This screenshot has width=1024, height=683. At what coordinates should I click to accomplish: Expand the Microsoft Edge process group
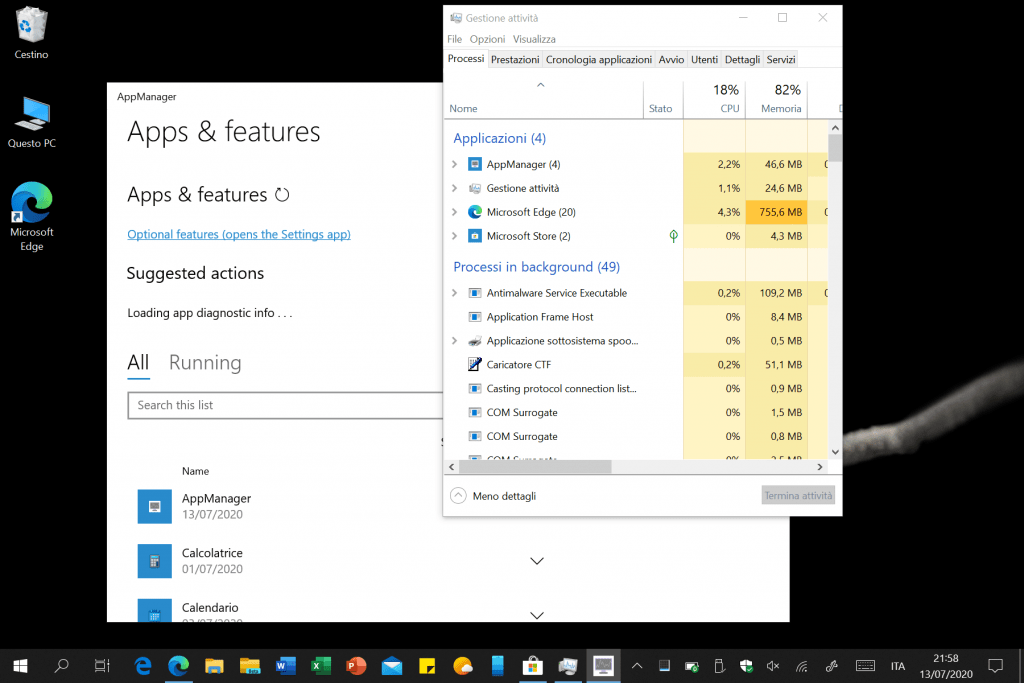click(454, 212)
